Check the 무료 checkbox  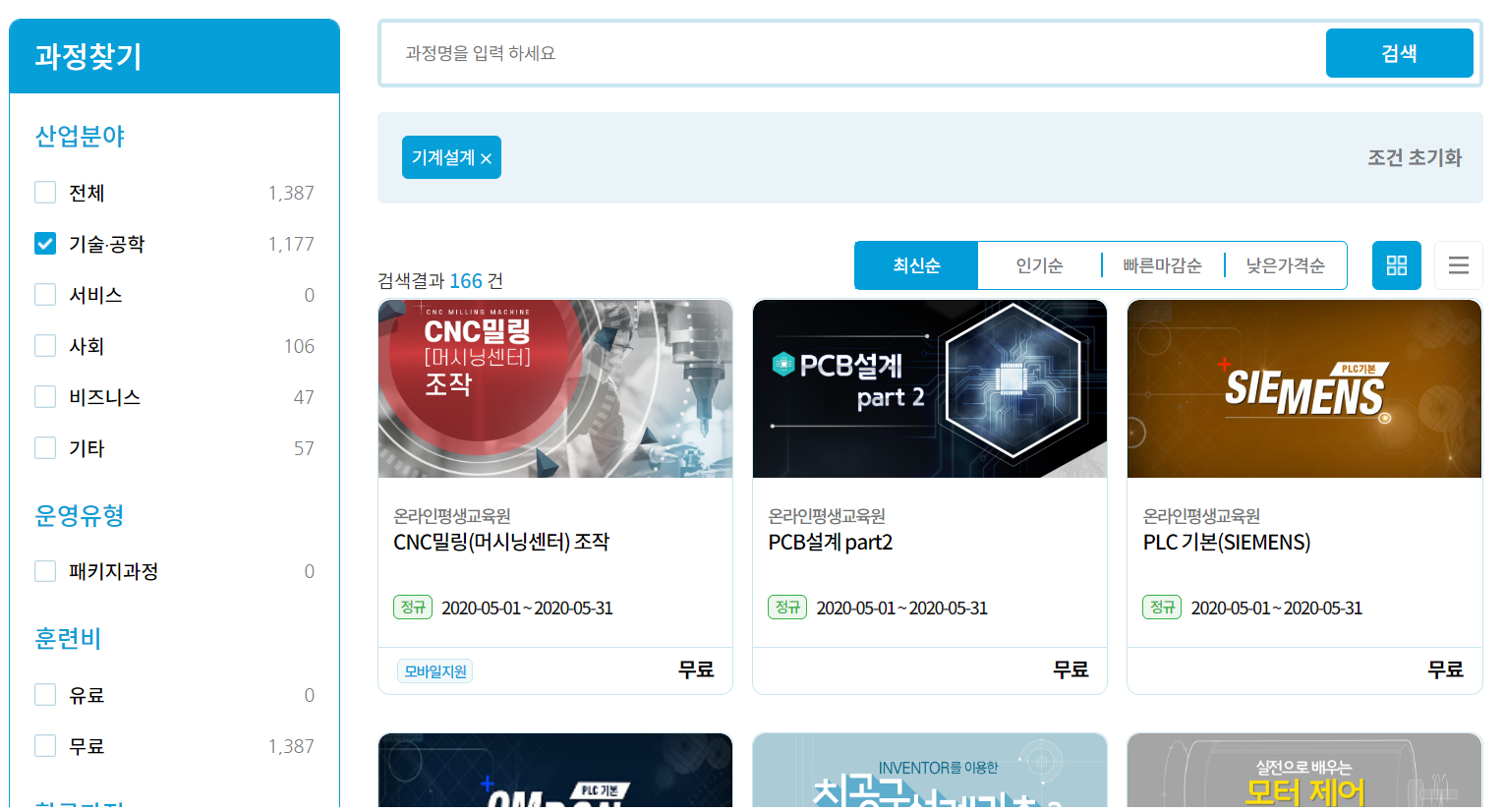45,745
